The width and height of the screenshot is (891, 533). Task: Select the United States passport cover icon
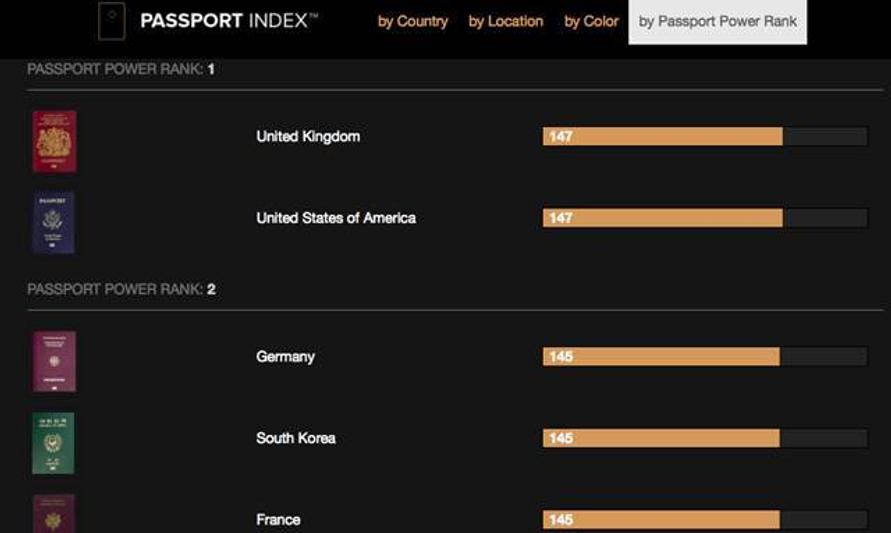(x=54, y=222)
